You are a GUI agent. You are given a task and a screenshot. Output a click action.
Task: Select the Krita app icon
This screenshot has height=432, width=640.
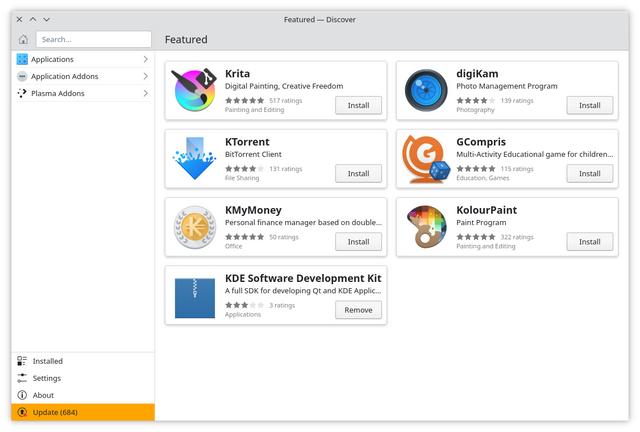coord(194,90)
